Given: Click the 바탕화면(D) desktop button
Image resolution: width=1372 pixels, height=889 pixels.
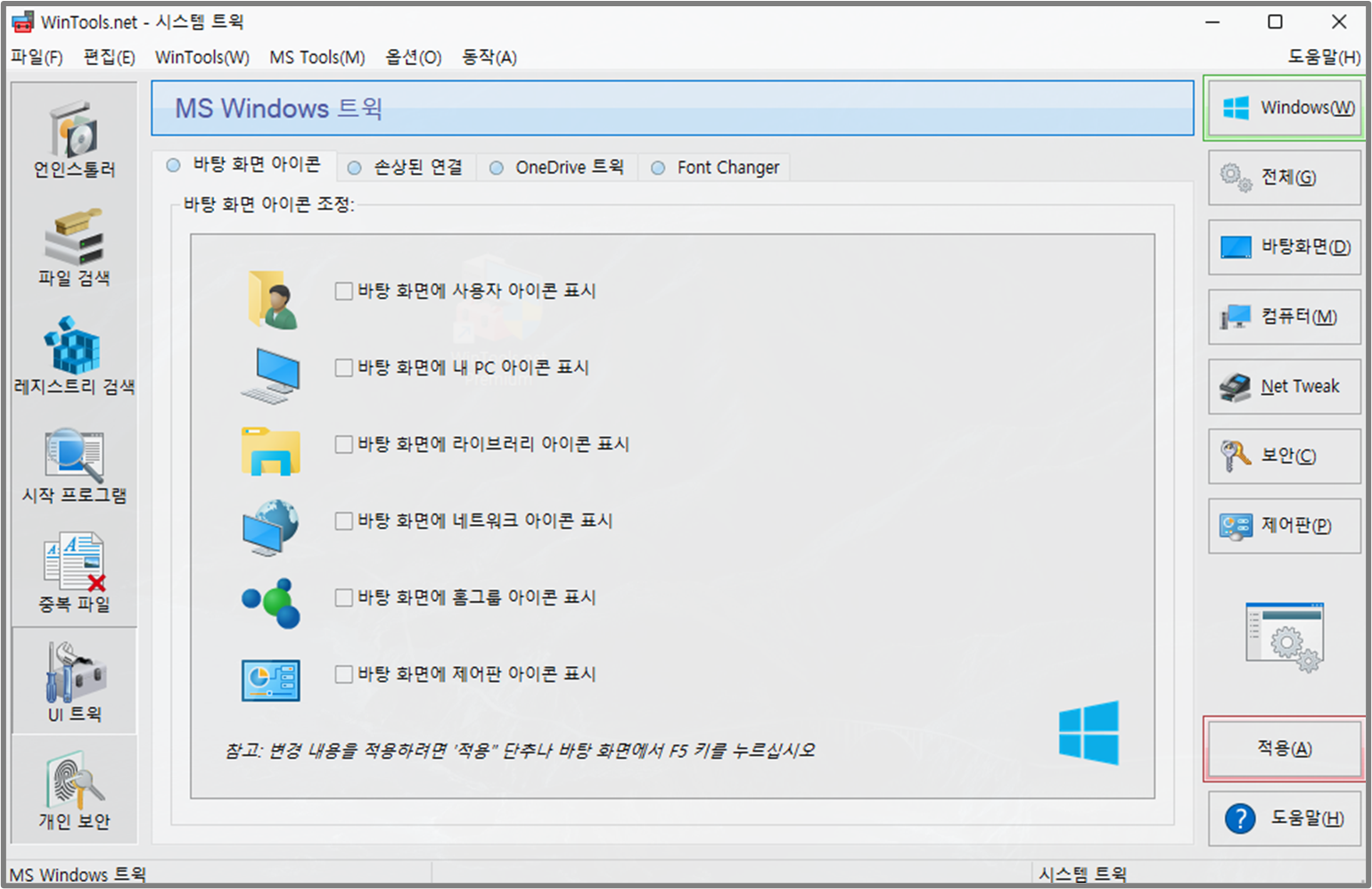Looking at the screenshot, I should click(1285, 247).
